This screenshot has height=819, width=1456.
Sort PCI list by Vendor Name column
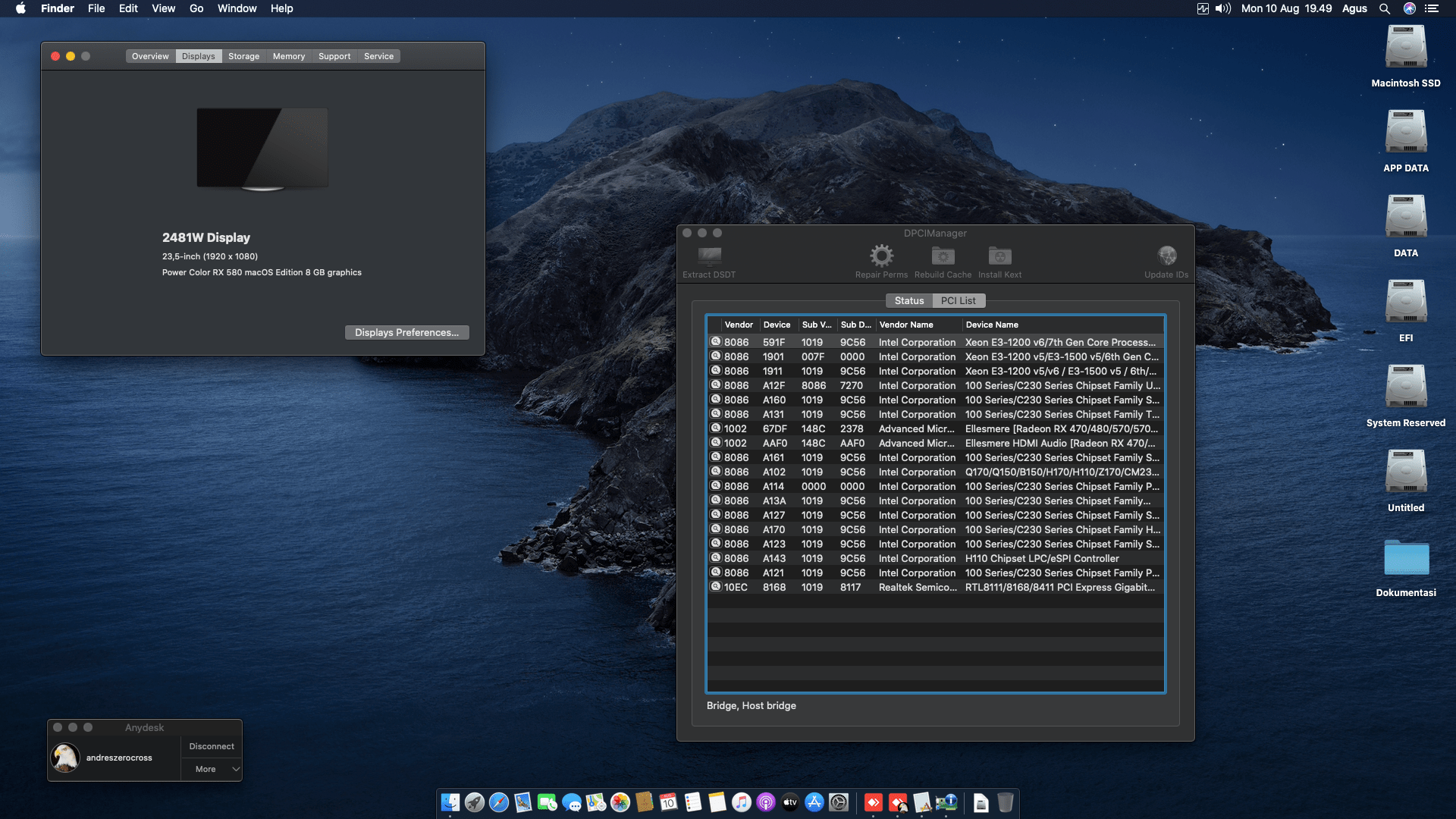[x=919, y=325]
